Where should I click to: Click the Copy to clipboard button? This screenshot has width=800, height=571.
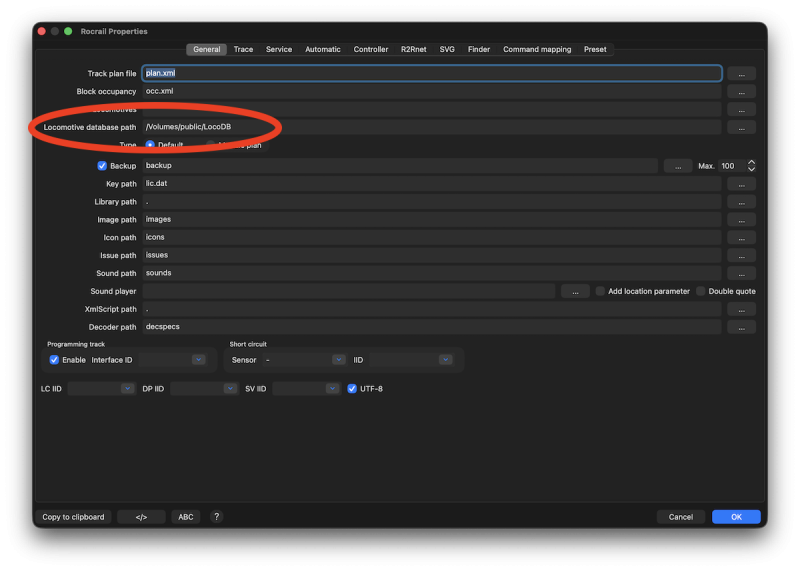tap(73, 517)
